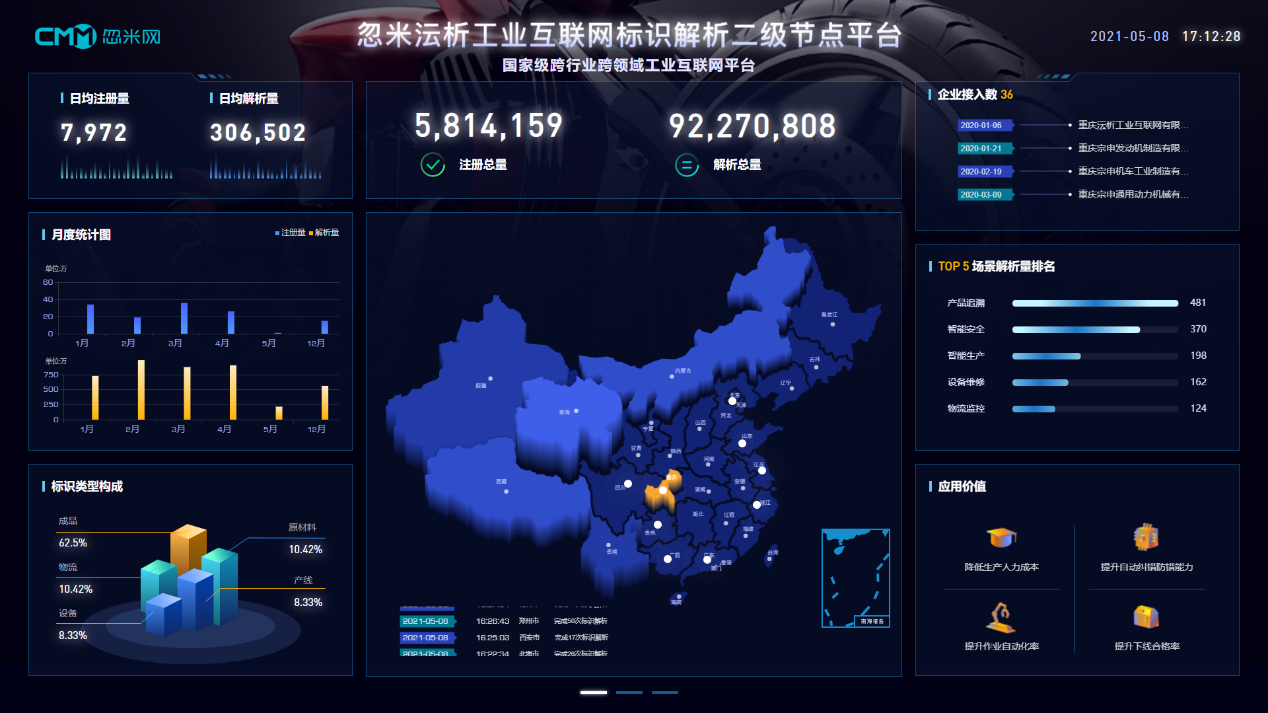Click the 2020-01-06 timeline date tag

click(985, 124)
